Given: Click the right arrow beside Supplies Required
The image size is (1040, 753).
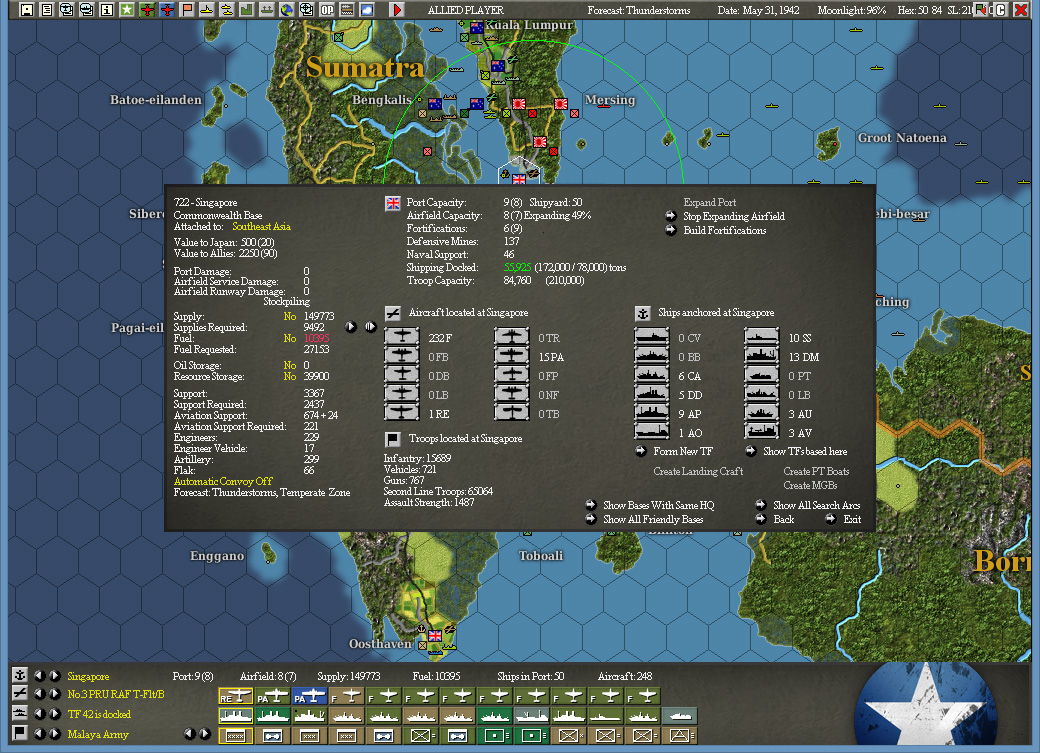Looking at the screenshot, I should click(352, 326).
